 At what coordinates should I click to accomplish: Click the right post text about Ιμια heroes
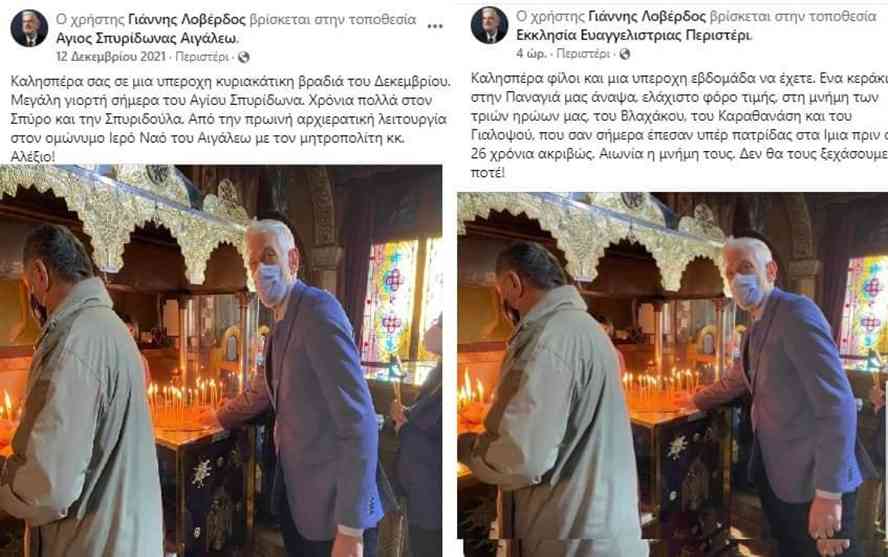(679, 125)
